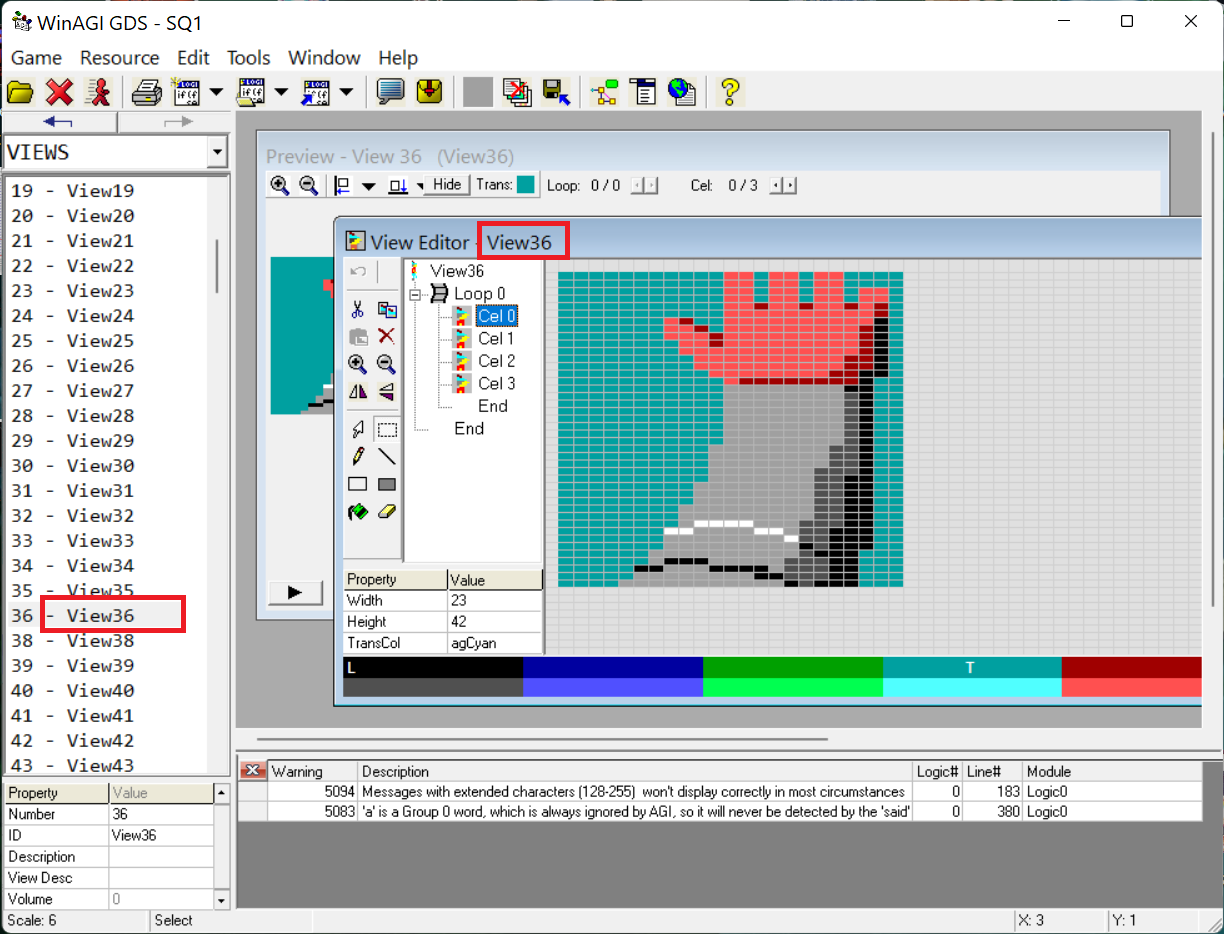The height and width of the screenshot is (934, 1224).
Task: Activate the paint bucket fill tool
Action: pos(357,511)
